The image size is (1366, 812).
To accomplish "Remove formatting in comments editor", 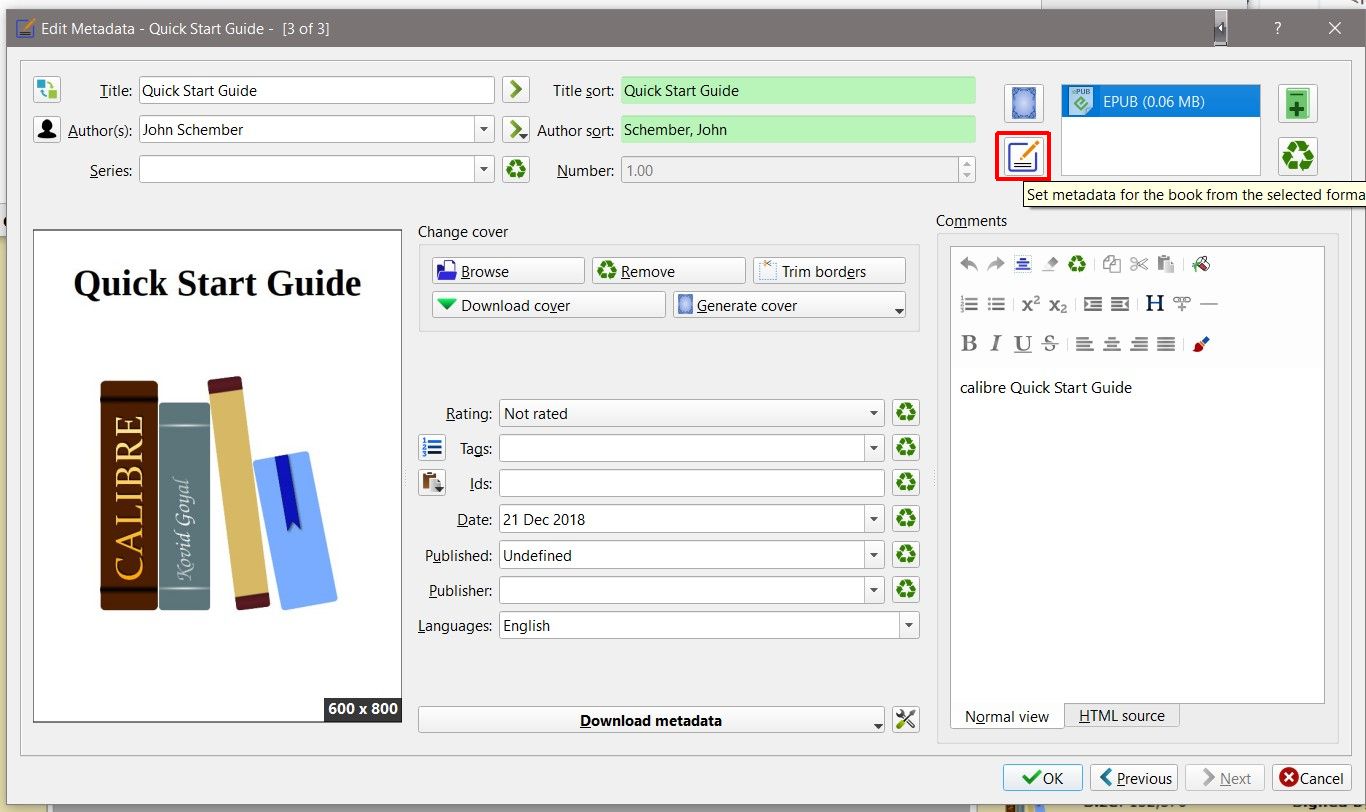I will click(x=1049, y=264).
